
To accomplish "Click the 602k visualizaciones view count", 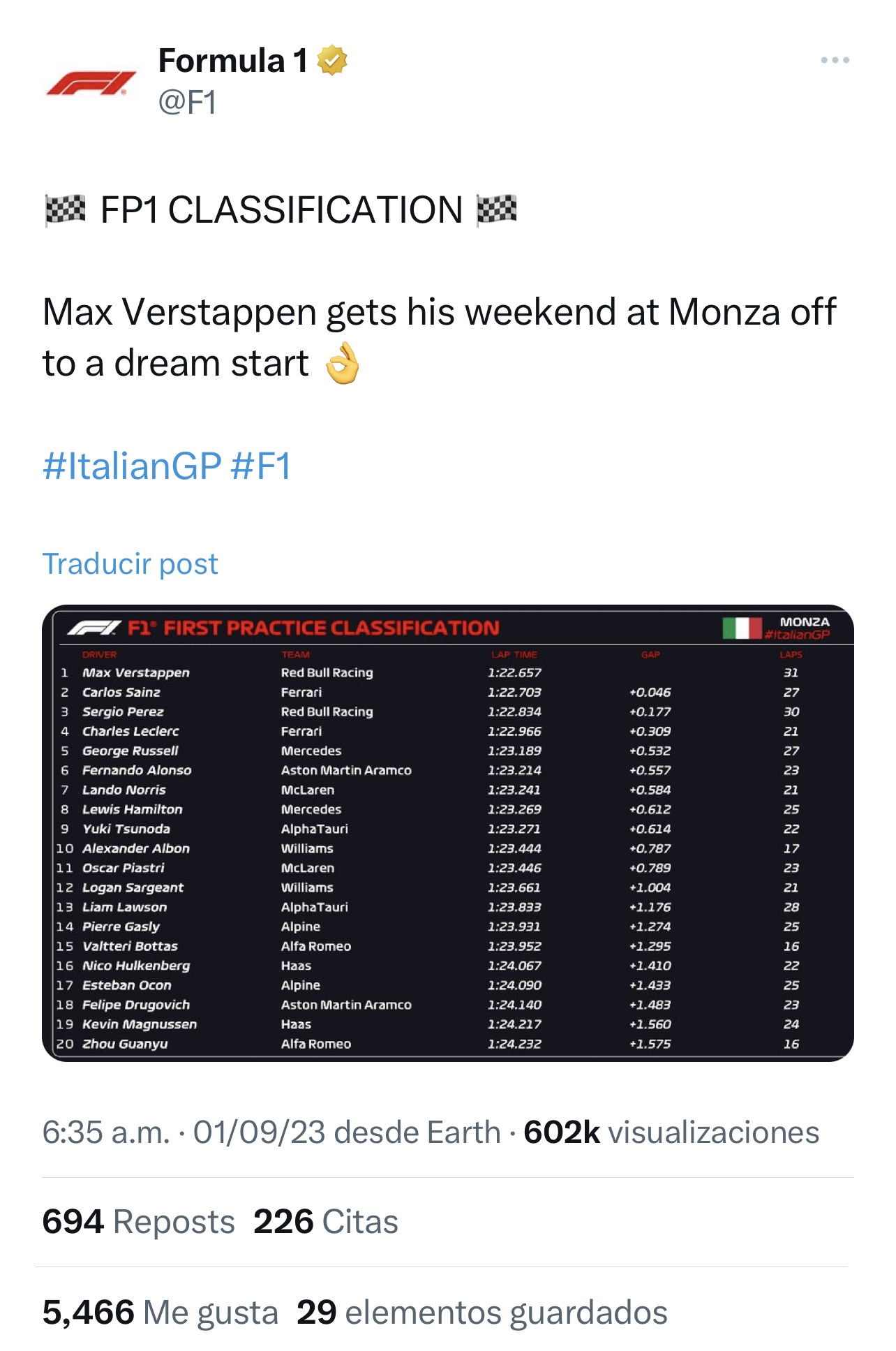I will pyautogui.click(x=671, y=1132).
